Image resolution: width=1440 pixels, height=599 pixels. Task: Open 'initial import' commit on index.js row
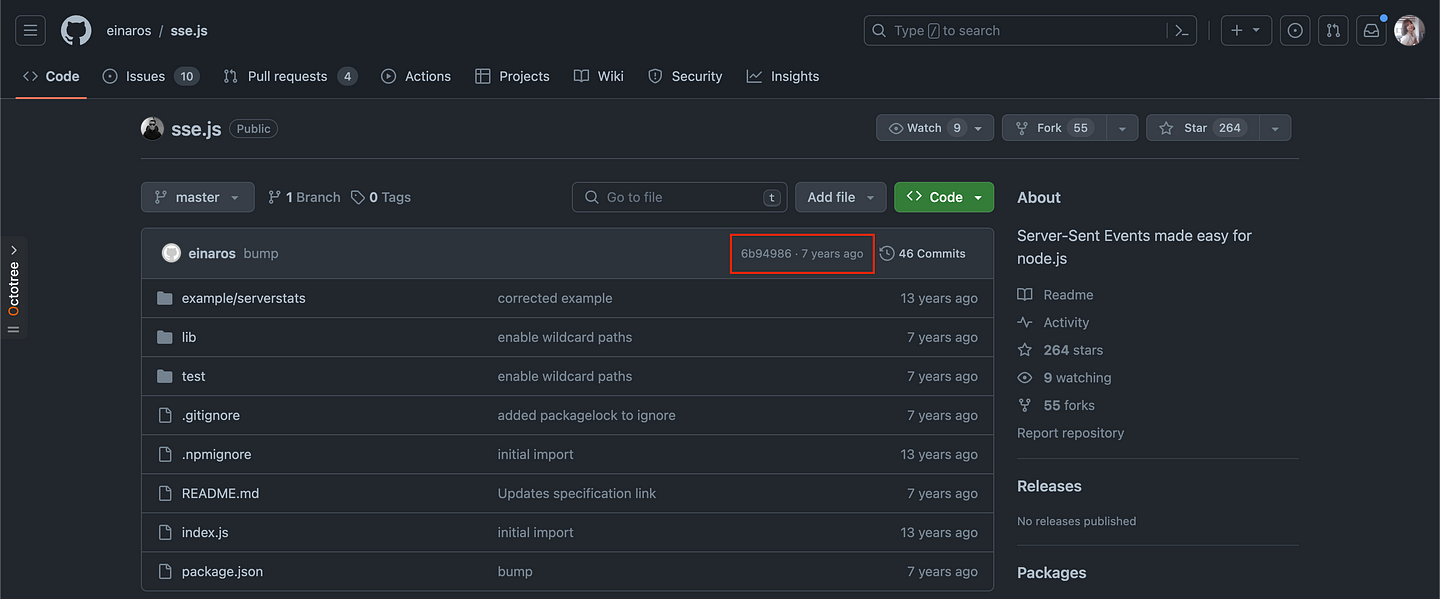(x=536, y=532)
